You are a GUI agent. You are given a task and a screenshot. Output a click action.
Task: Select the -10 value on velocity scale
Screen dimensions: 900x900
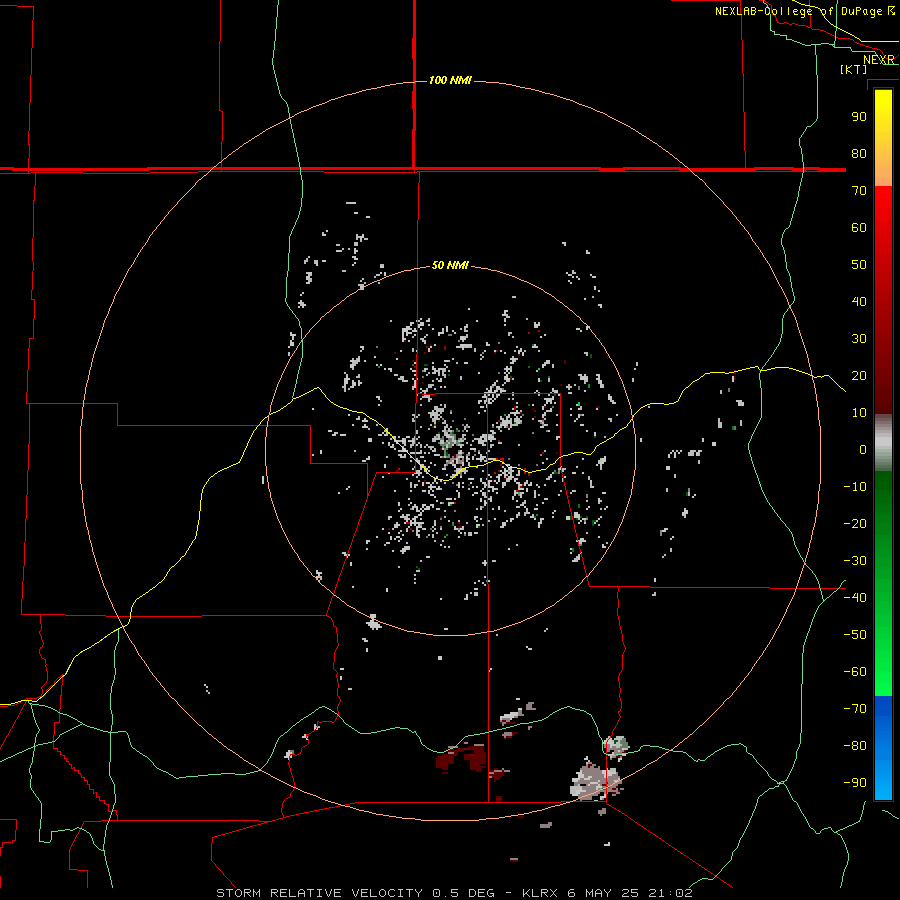[855, 487]
